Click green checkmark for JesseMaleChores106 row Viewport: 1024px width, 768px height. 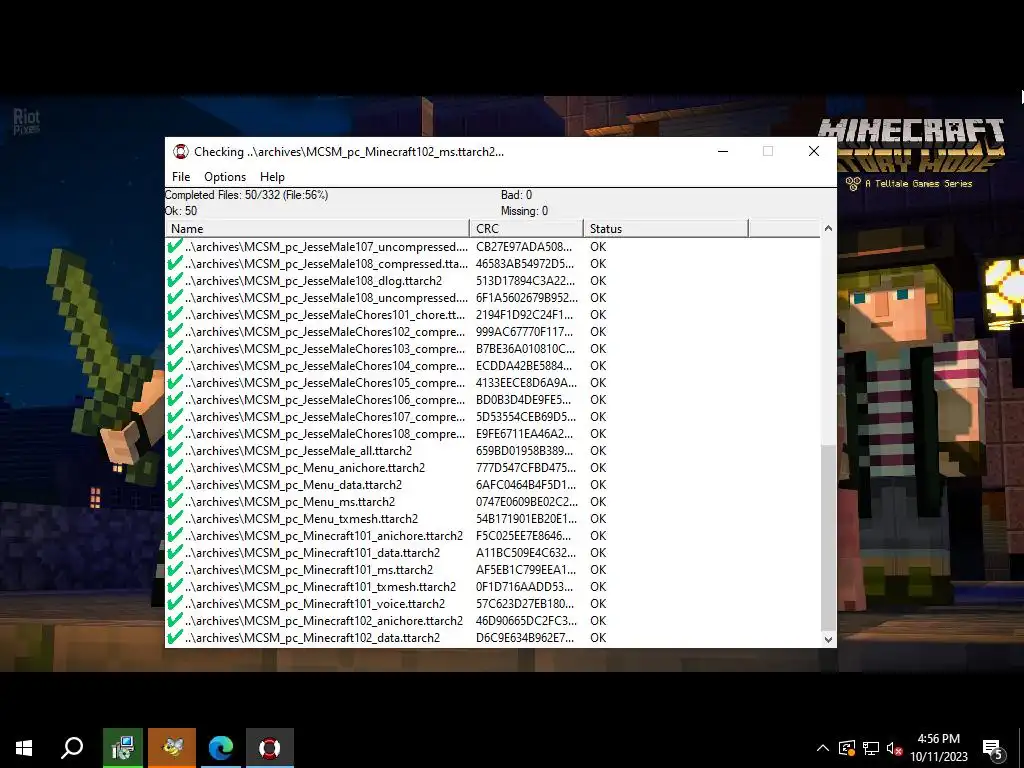click(174, 399)
